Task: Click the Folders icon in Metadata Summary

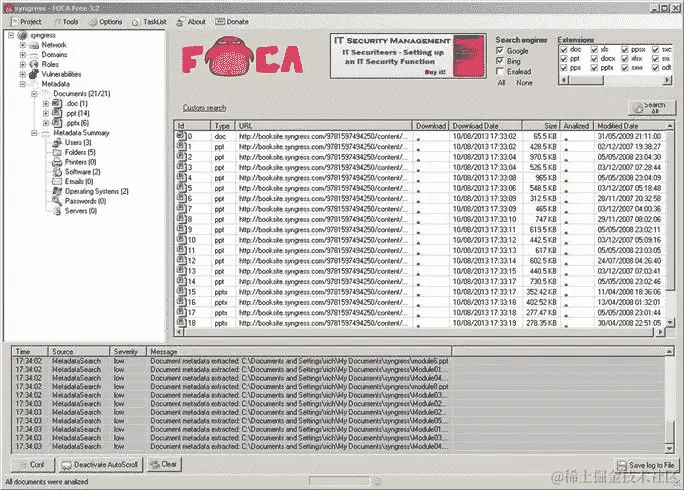Action: tap(57, 152)
